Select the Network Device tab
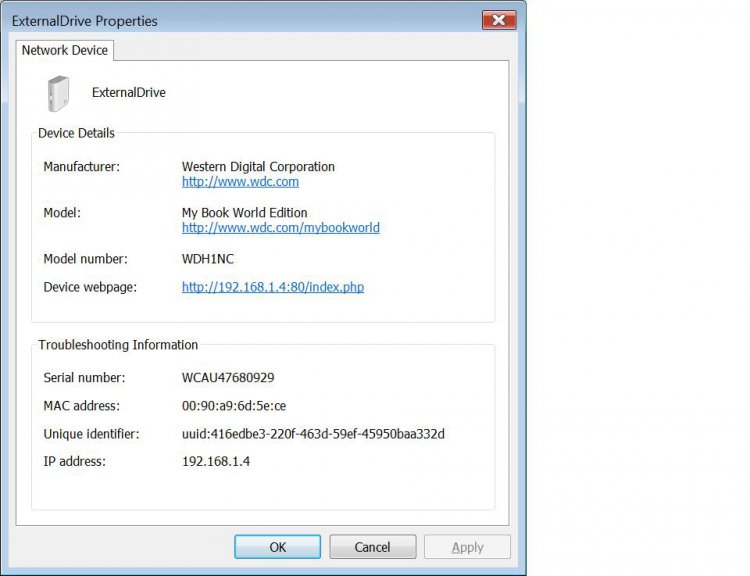This screenshot has height=576, width=750. tap(65, 50)
